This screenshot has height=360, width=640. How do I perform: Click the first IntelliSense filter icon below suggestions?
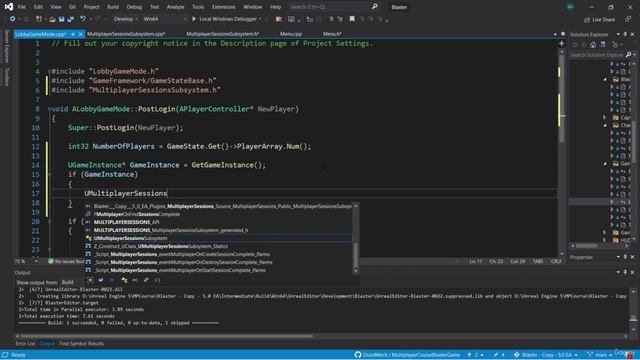click(91, 280)
